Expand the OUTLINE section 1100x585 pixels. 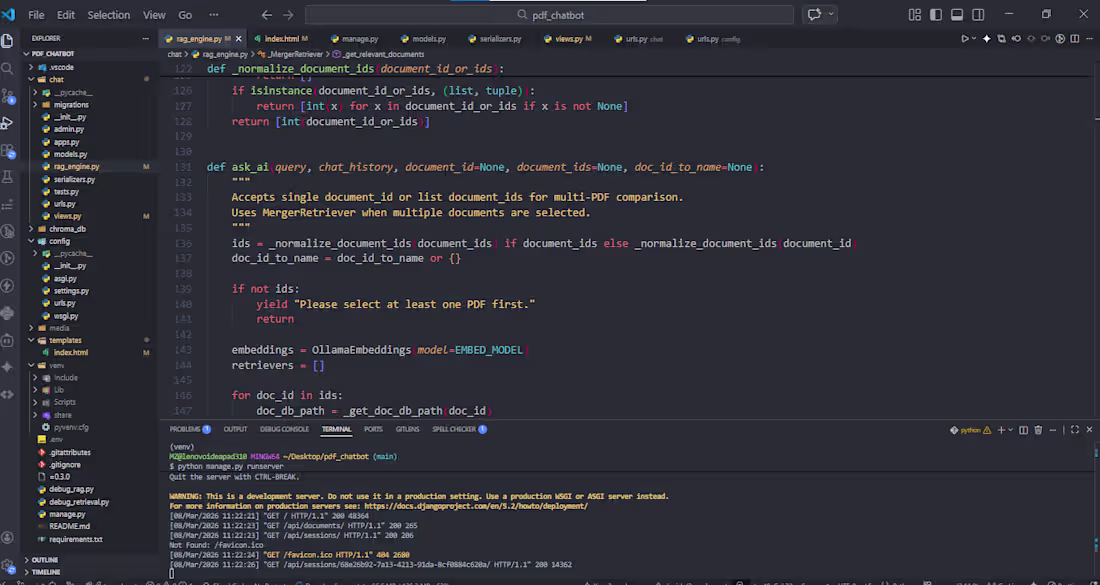44,560
